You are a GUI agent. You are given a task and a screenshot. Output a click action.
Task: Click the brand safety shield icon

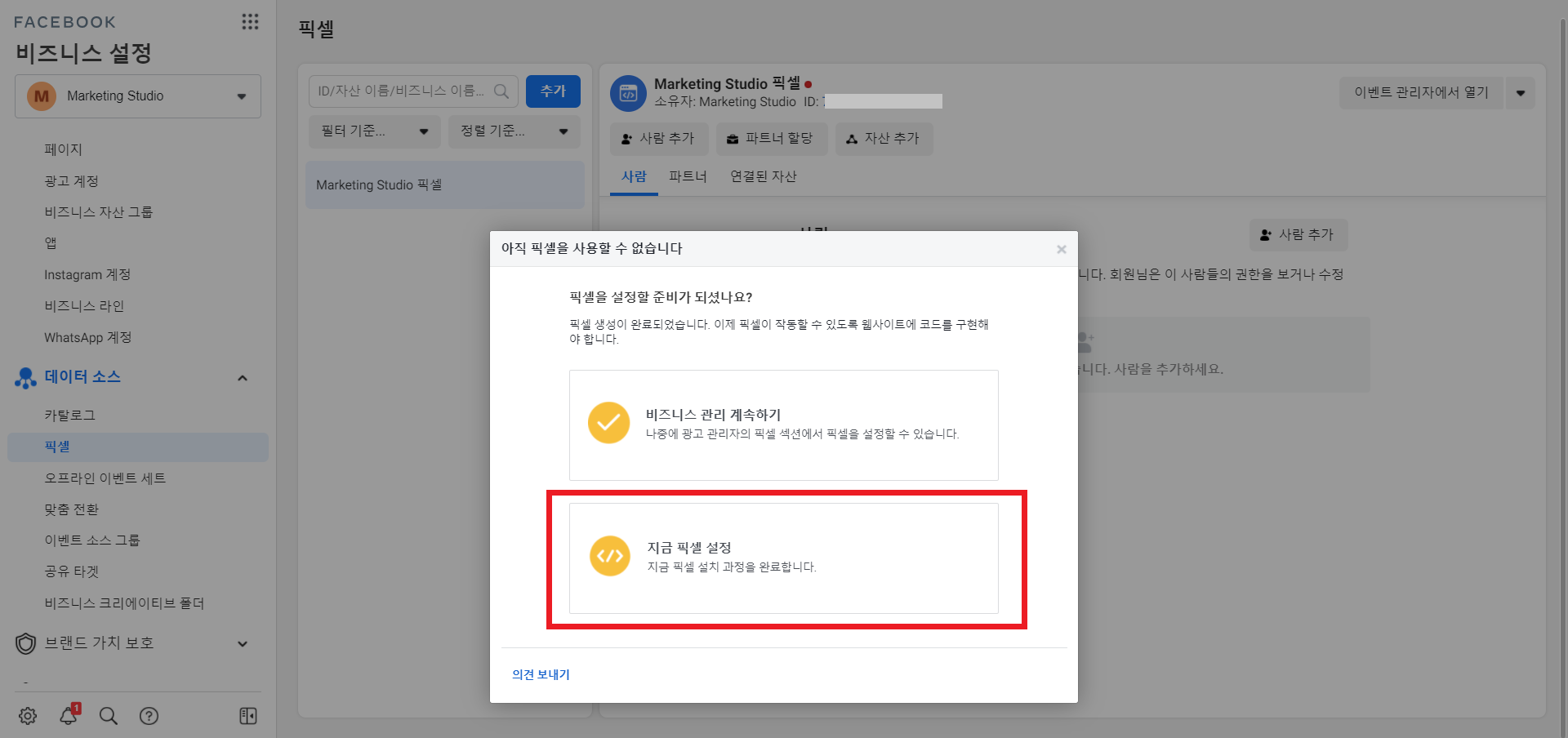(x=25, y=643)
